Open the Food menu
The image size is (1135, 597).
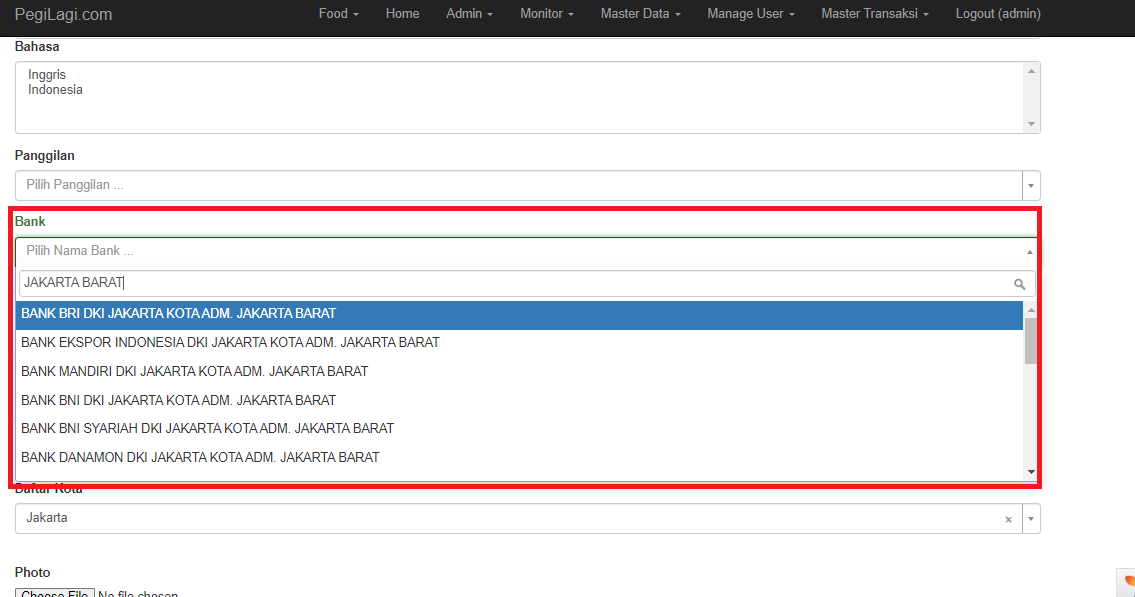click(x=338, y=14)
